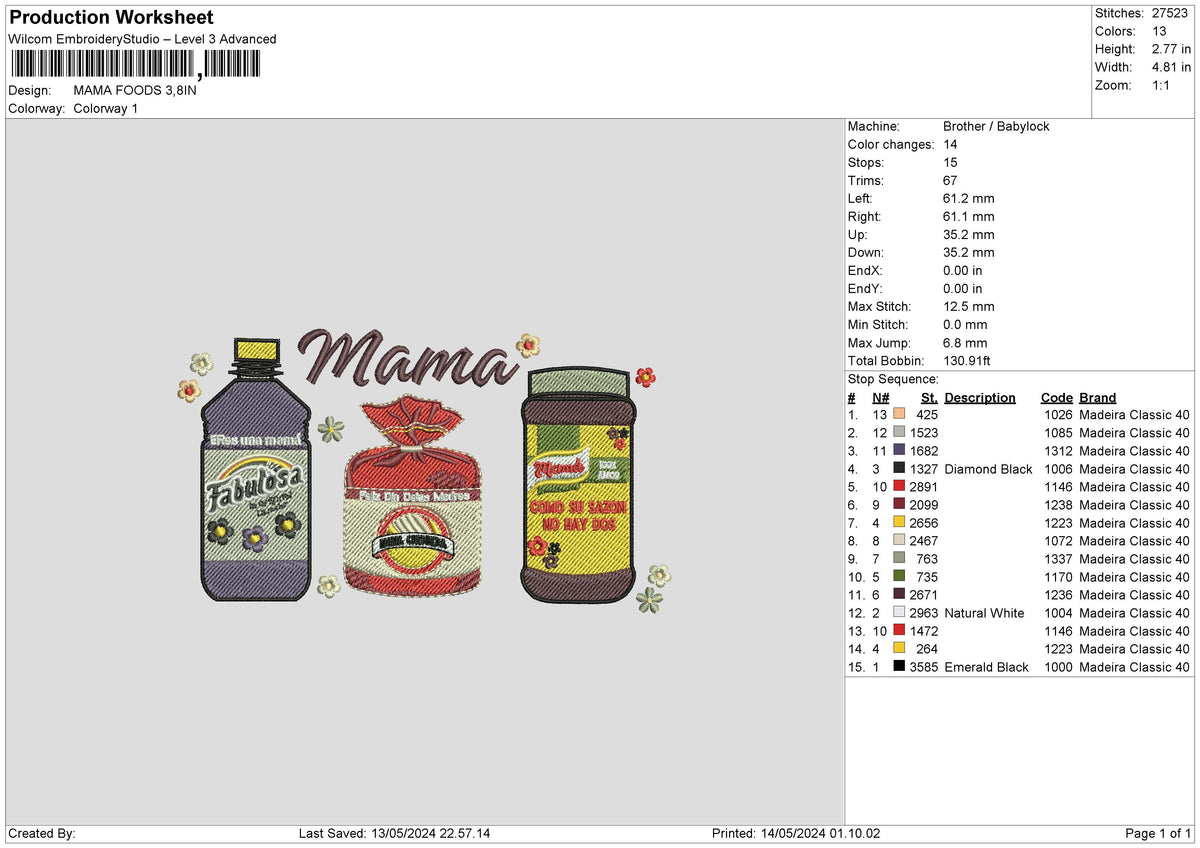Click the barcode under the Wilcom title
This screenshot has width=1200, height=848.
point(134,64)
